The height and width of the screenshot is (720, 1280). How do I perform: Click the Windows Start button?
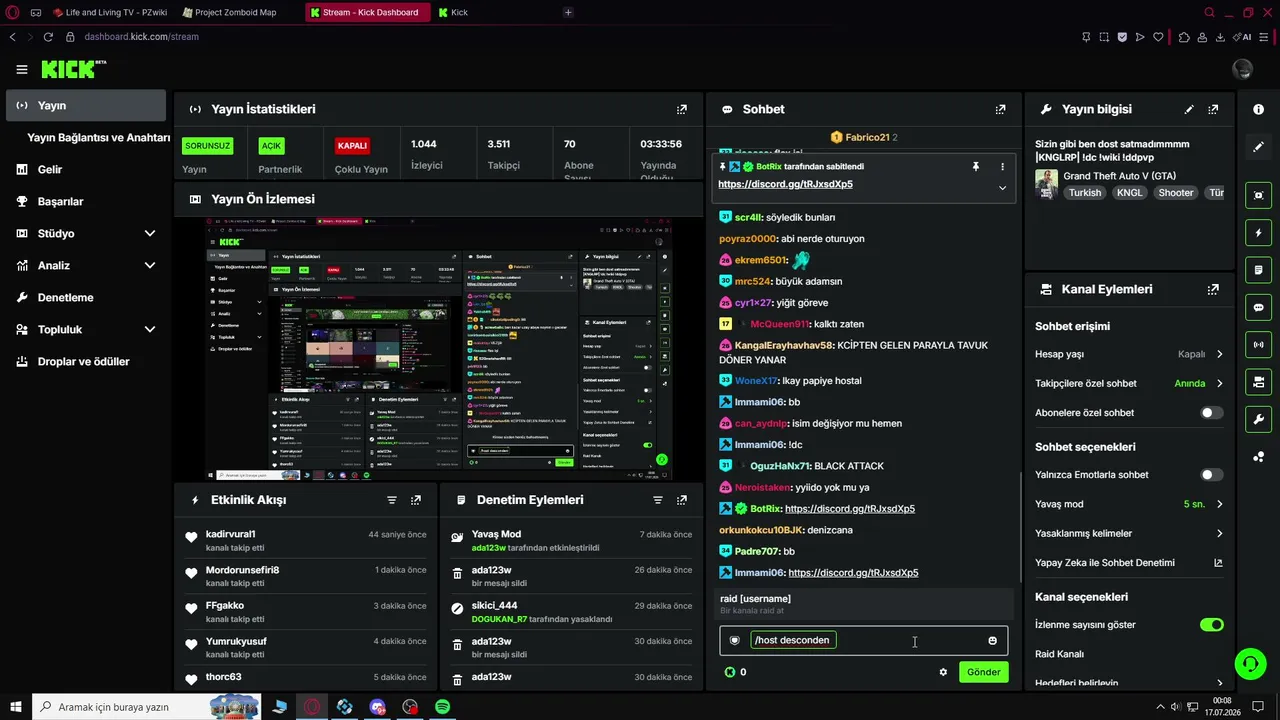pyautogui.click(x=15, y=707)
